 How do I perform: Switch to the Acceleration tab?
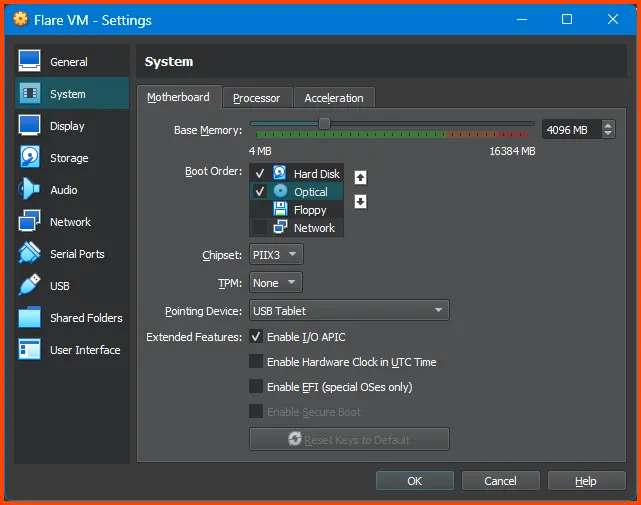[334, 98]
